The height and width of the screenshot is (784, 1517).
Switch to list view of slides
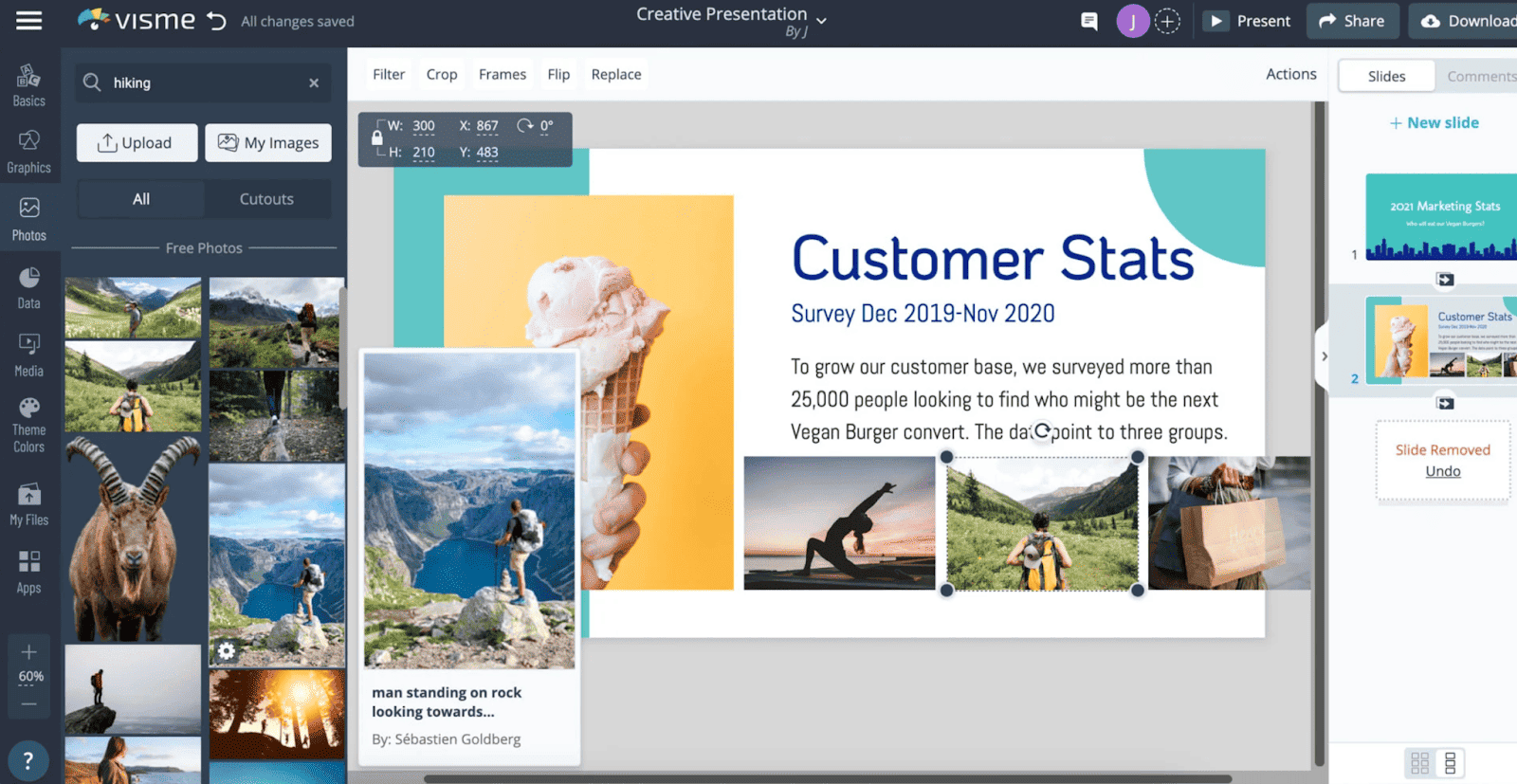coord(1450,762)
